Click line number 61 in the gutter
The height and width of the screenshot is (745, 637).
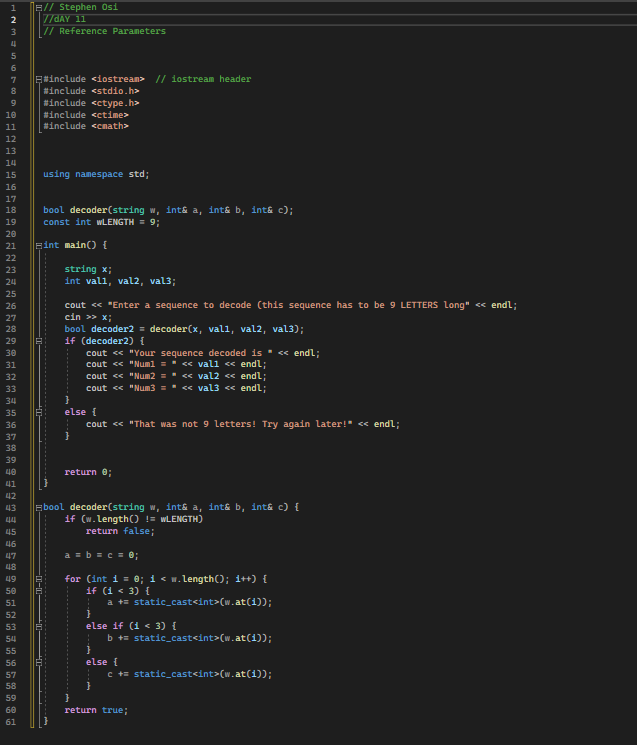point(11,722)
